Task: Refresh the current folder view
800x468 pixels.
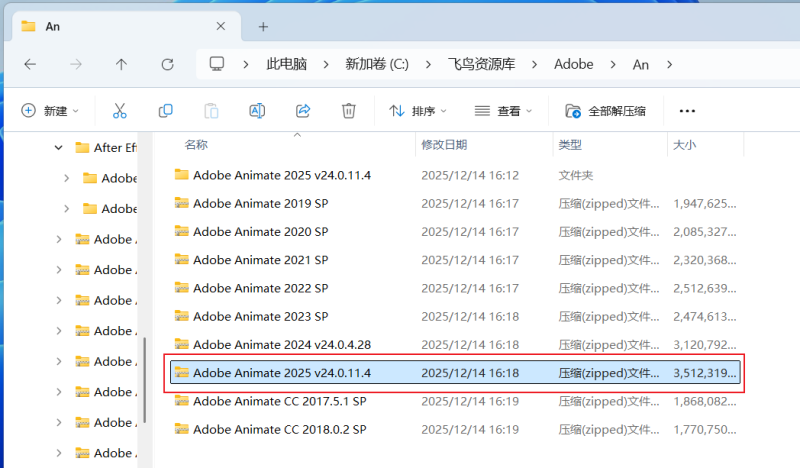Action: pos(167,64)
